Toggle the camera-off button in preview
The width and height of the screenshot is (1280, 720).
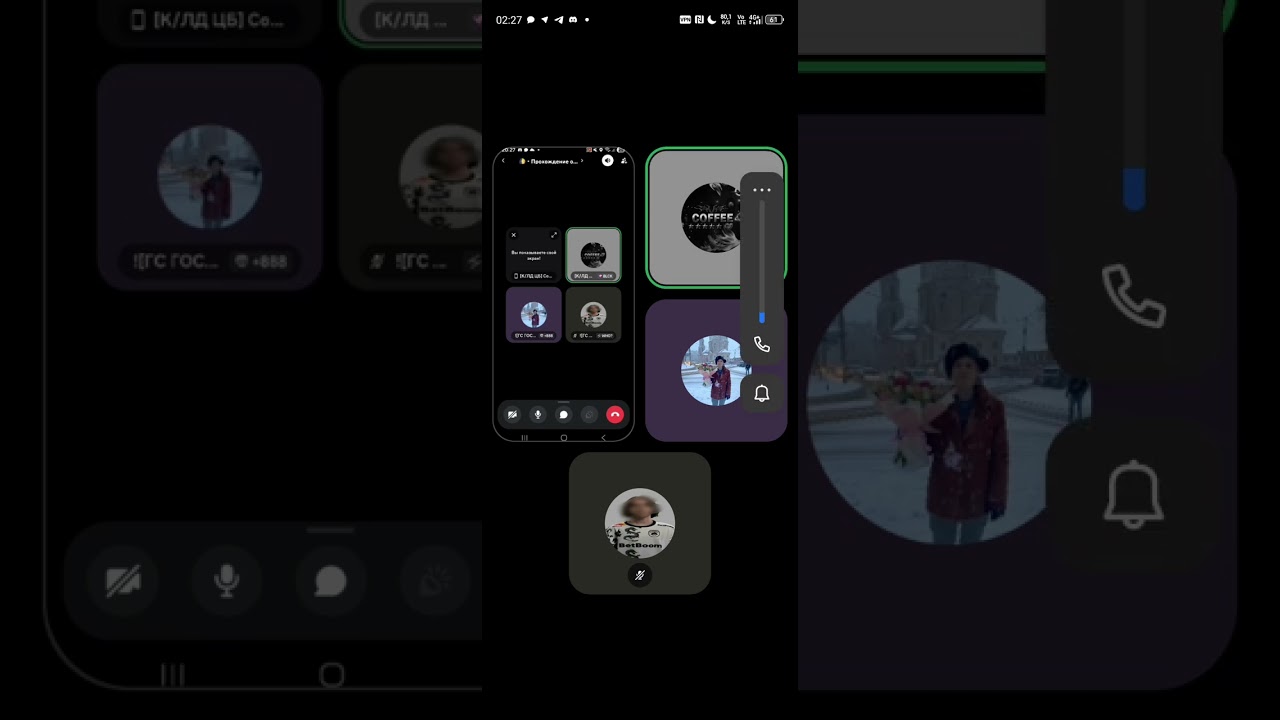pyautogui.click(x=512, y=414)
